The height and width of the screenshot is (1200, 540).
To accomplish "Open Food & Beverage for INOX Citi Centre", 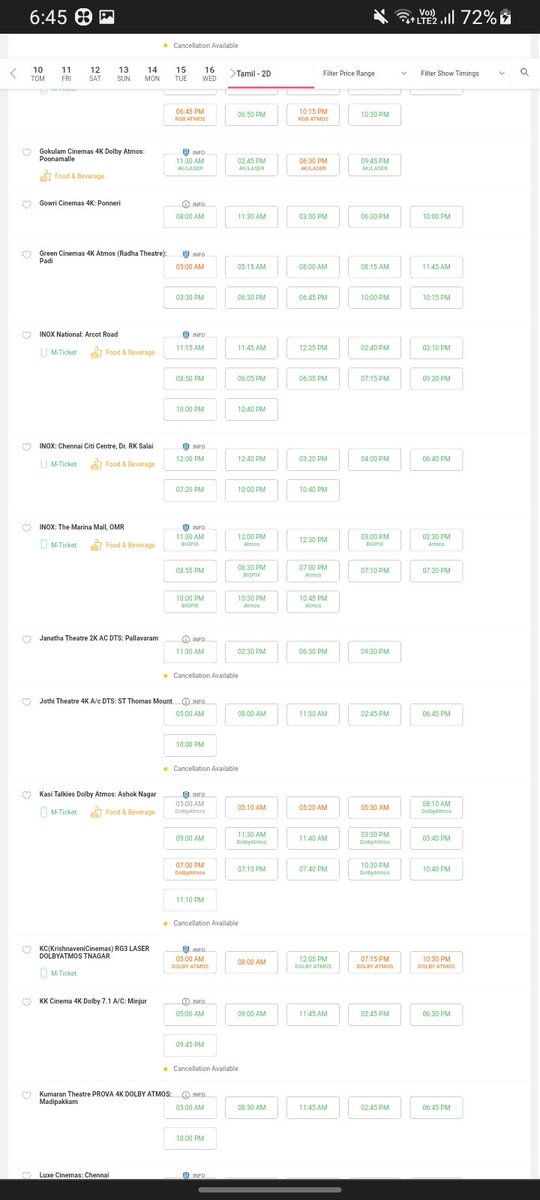I will click(x=123, y=464).
